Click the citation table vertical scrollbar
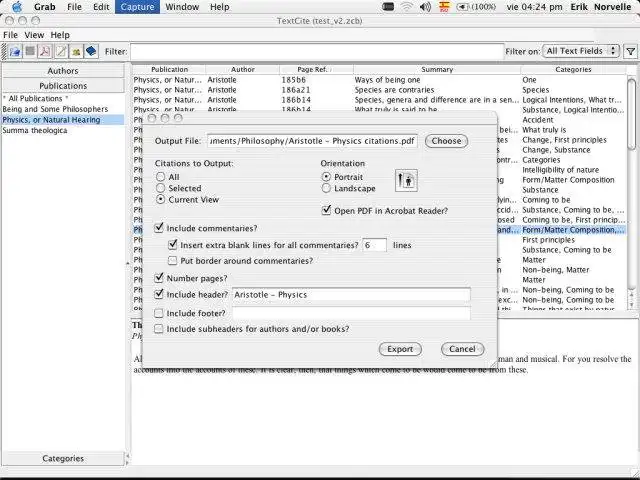 pyautogui.click(x=631, y=114)
